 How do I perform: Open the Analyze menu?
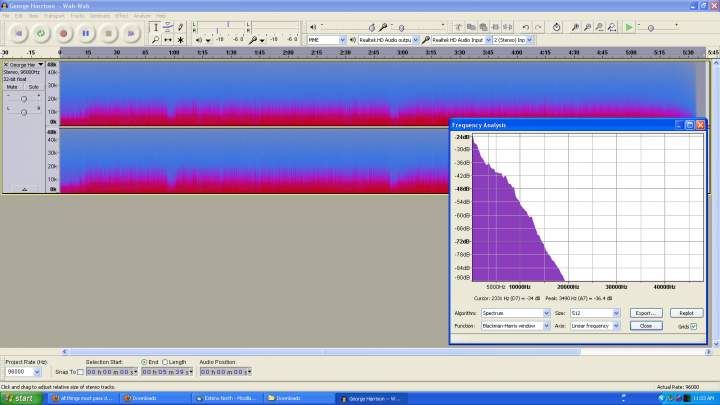pyautogui.click(x=142, y=16)
